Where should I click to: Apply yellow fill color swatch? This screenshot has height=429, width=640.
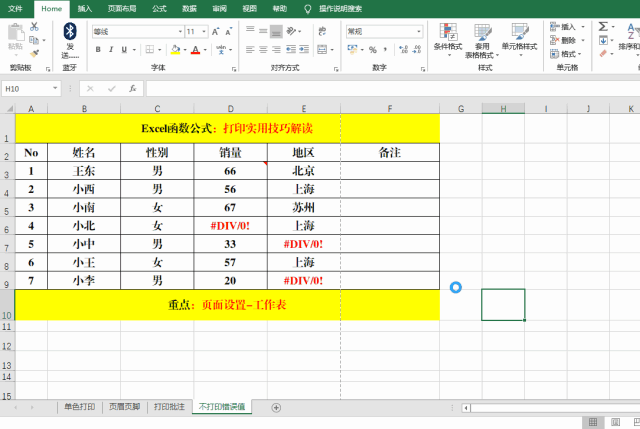(x=176, y=50)
